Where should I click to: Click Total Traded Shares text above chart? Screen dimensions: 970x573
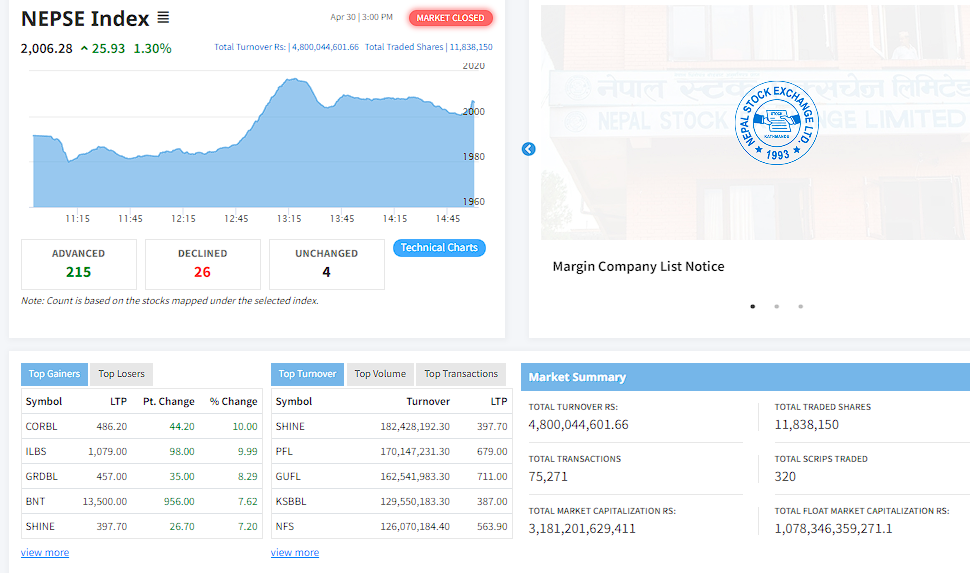(x=429, y=47)
